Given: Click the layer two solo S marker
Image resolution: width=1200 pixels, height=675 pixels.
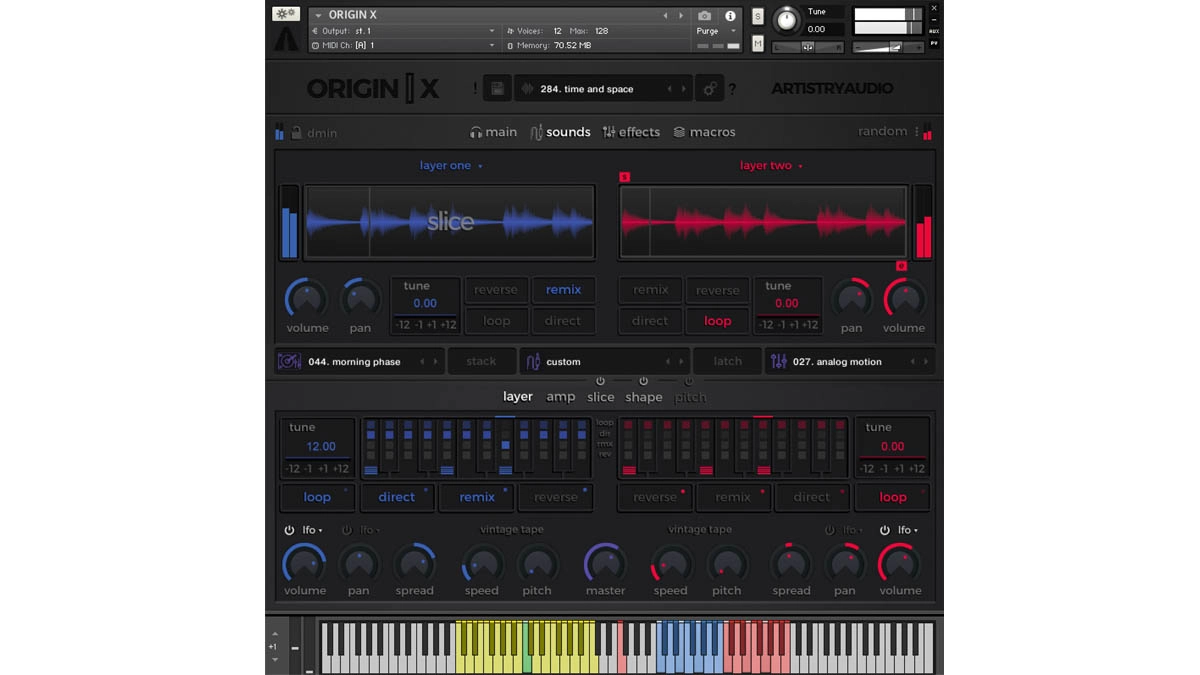Looking at the screenshot, I should (625, 177).
